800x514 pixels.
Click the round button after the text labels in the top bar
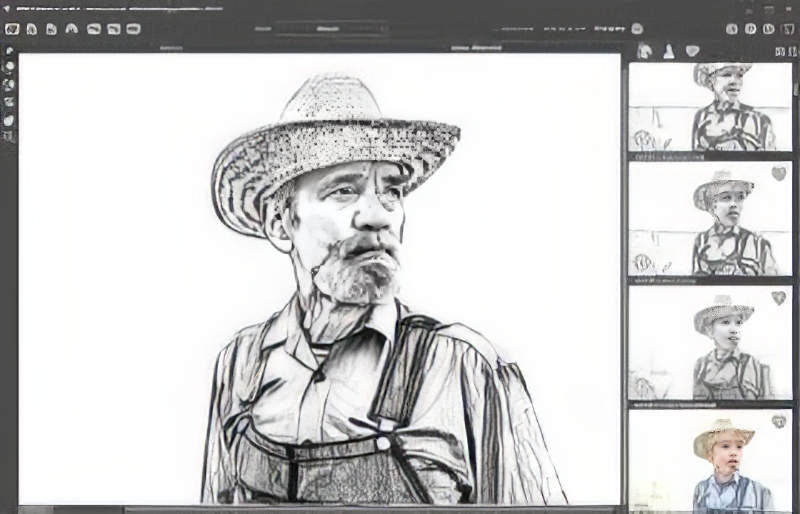(637, 29)
